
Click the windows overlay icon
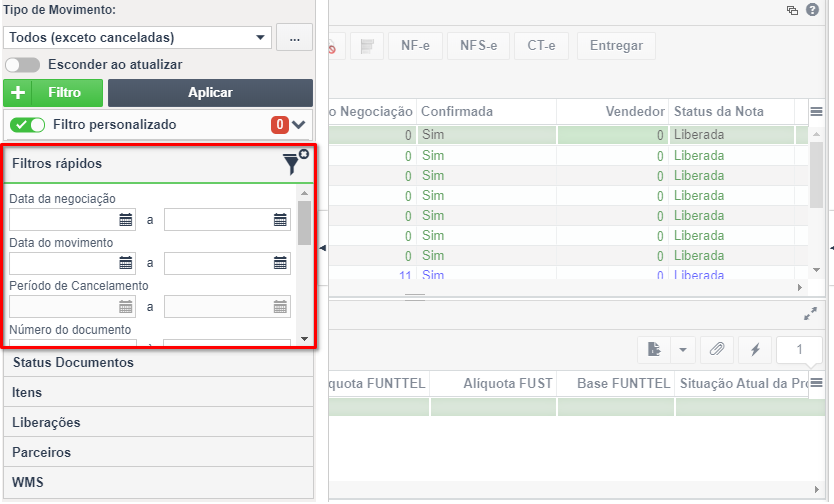point(792,10)
